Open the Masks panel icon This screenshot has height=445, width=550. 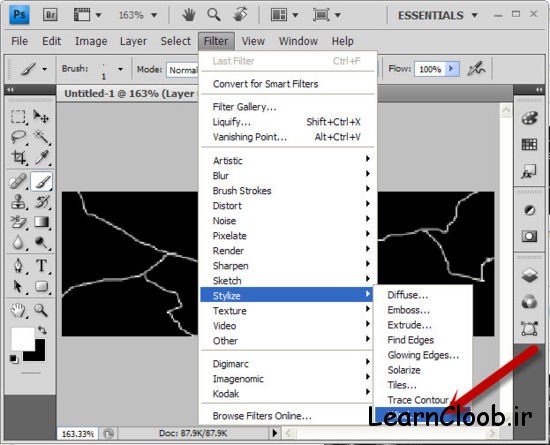[x=529, y=236]
